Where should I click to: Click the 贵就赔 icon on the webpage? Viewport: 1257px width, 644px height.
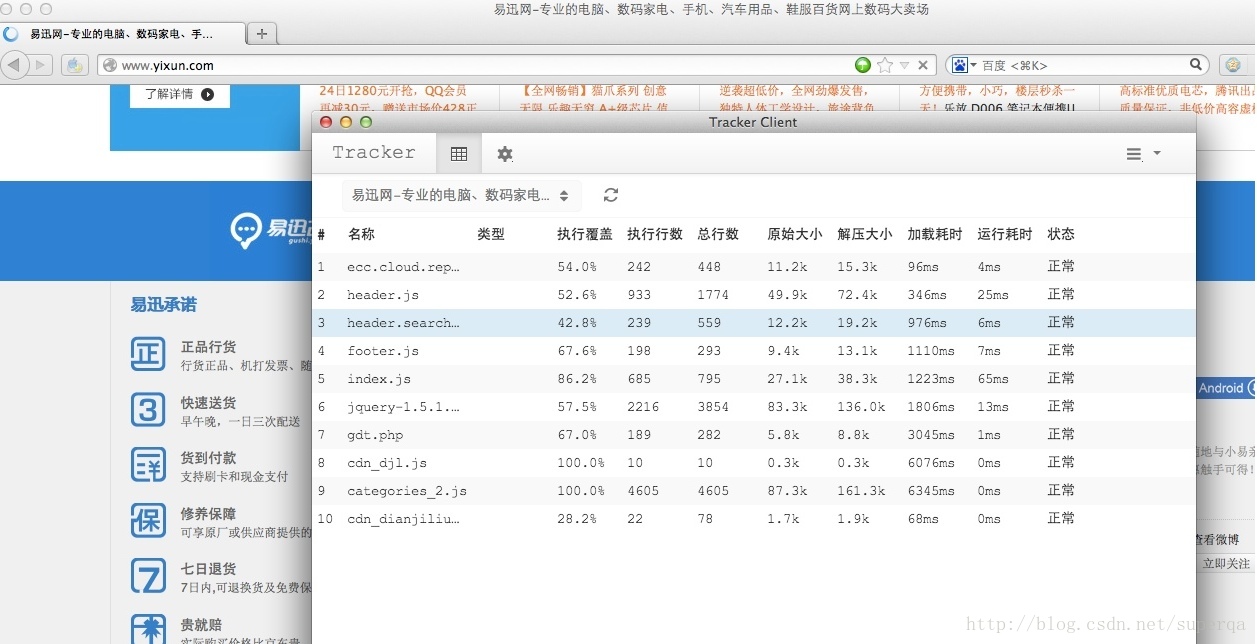pos(148,630)
